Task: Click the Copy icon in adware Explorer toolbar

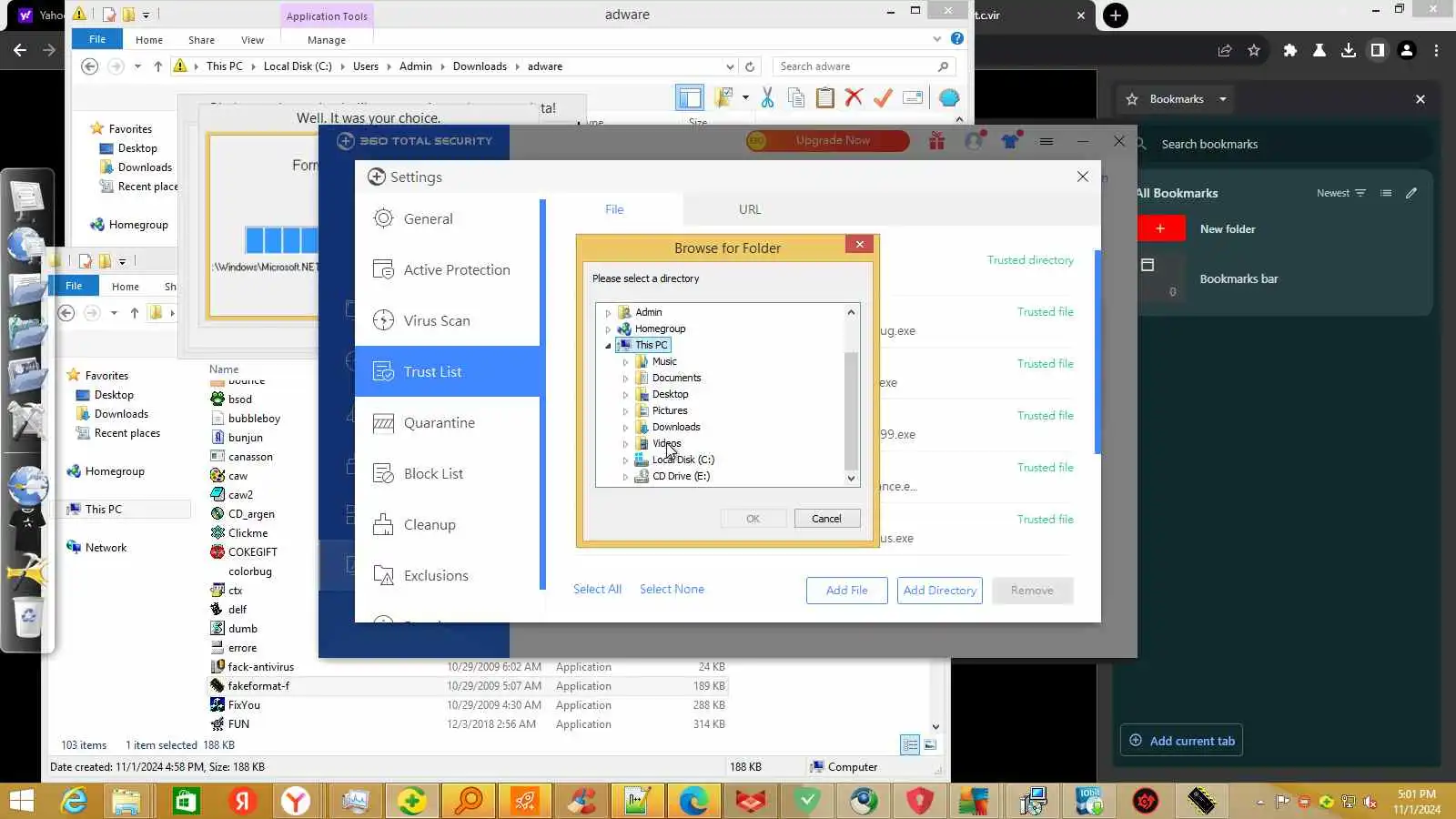Action: coord(796,98)
